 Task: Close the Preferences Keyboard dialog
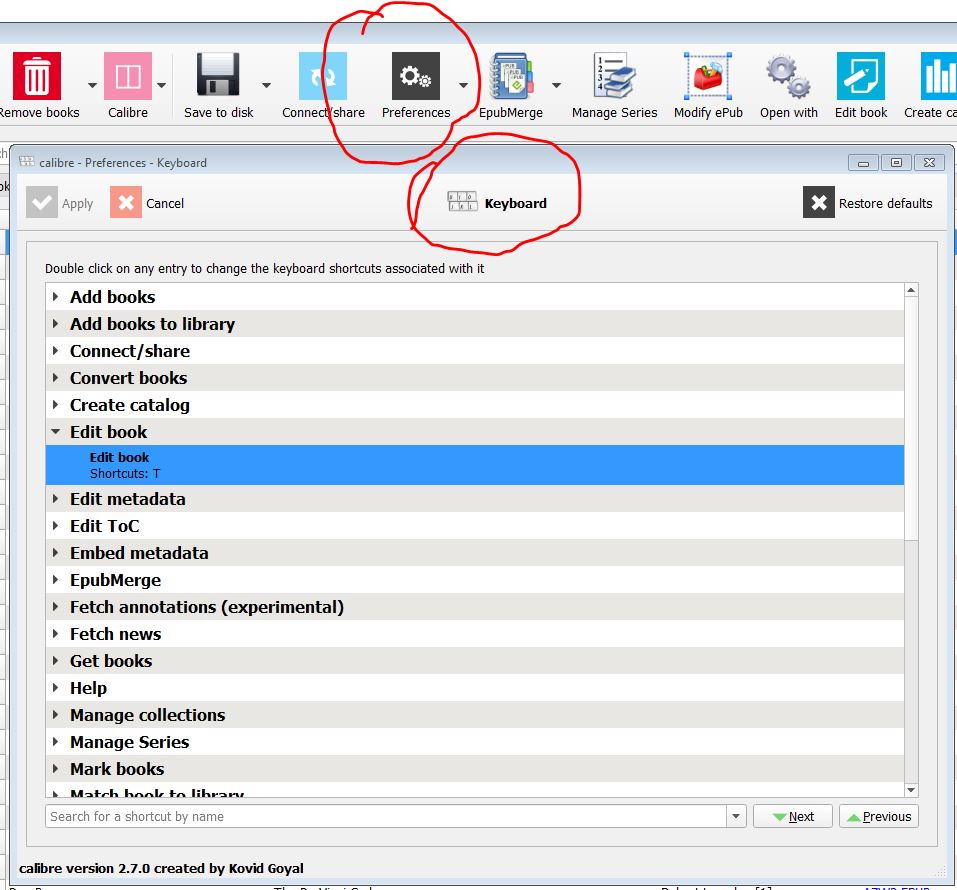(929, 162)
